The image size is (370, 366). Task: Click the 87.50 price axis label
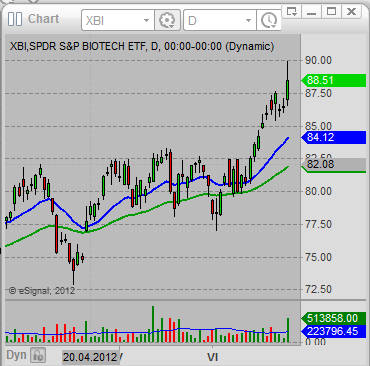[x=319, y=93]
